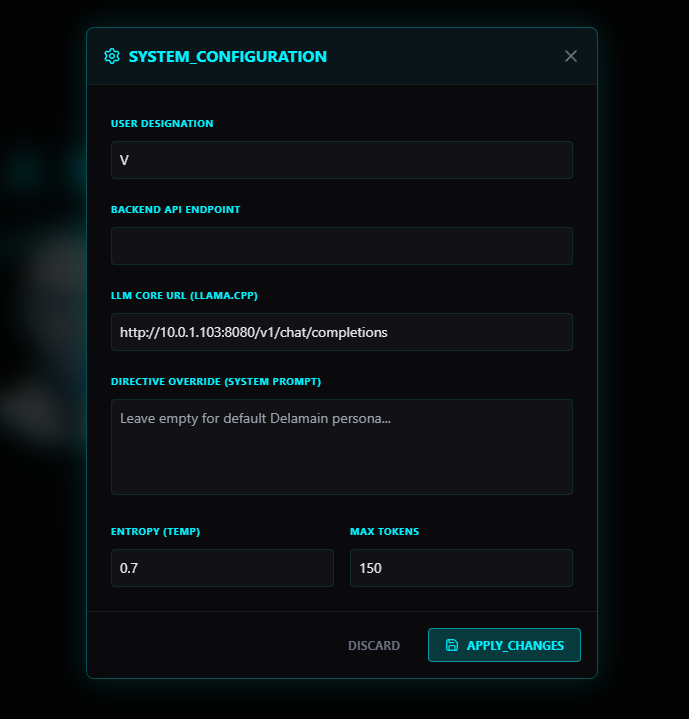
Task: Click the USER DESIGNATION label
Action: 162,123
